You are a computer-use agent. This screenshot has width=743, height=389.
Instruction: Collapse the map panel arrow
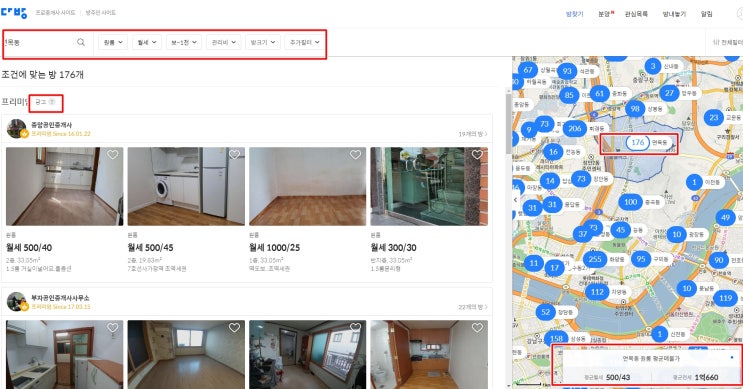(x=516, y=200)
